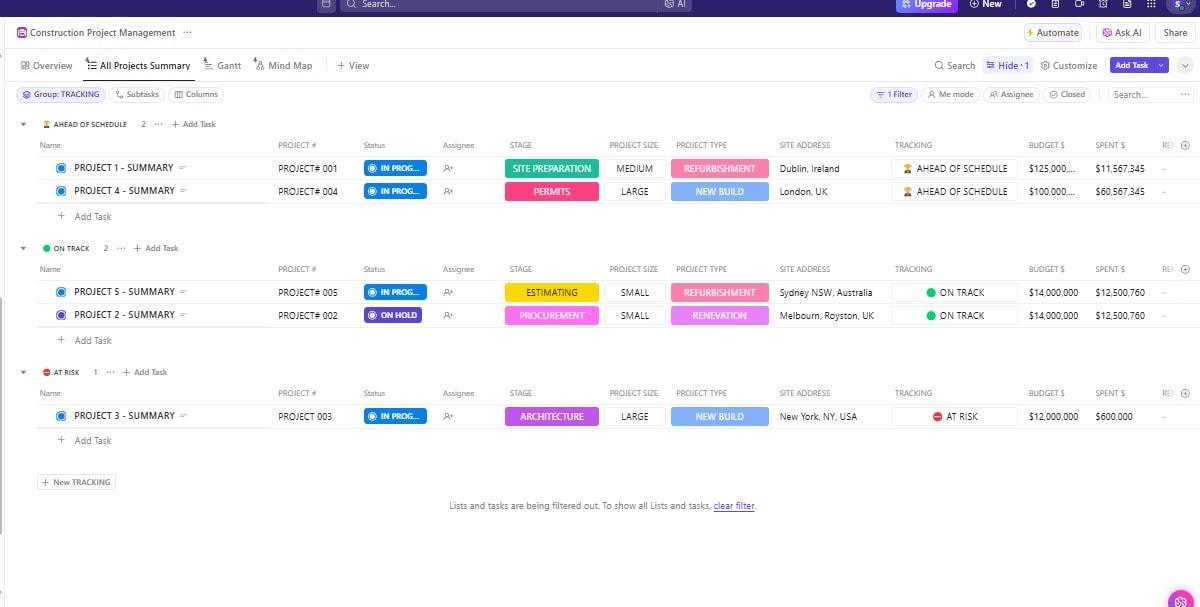
Task: Open the Hide 1 menu
Action: tap(1007, 66)
